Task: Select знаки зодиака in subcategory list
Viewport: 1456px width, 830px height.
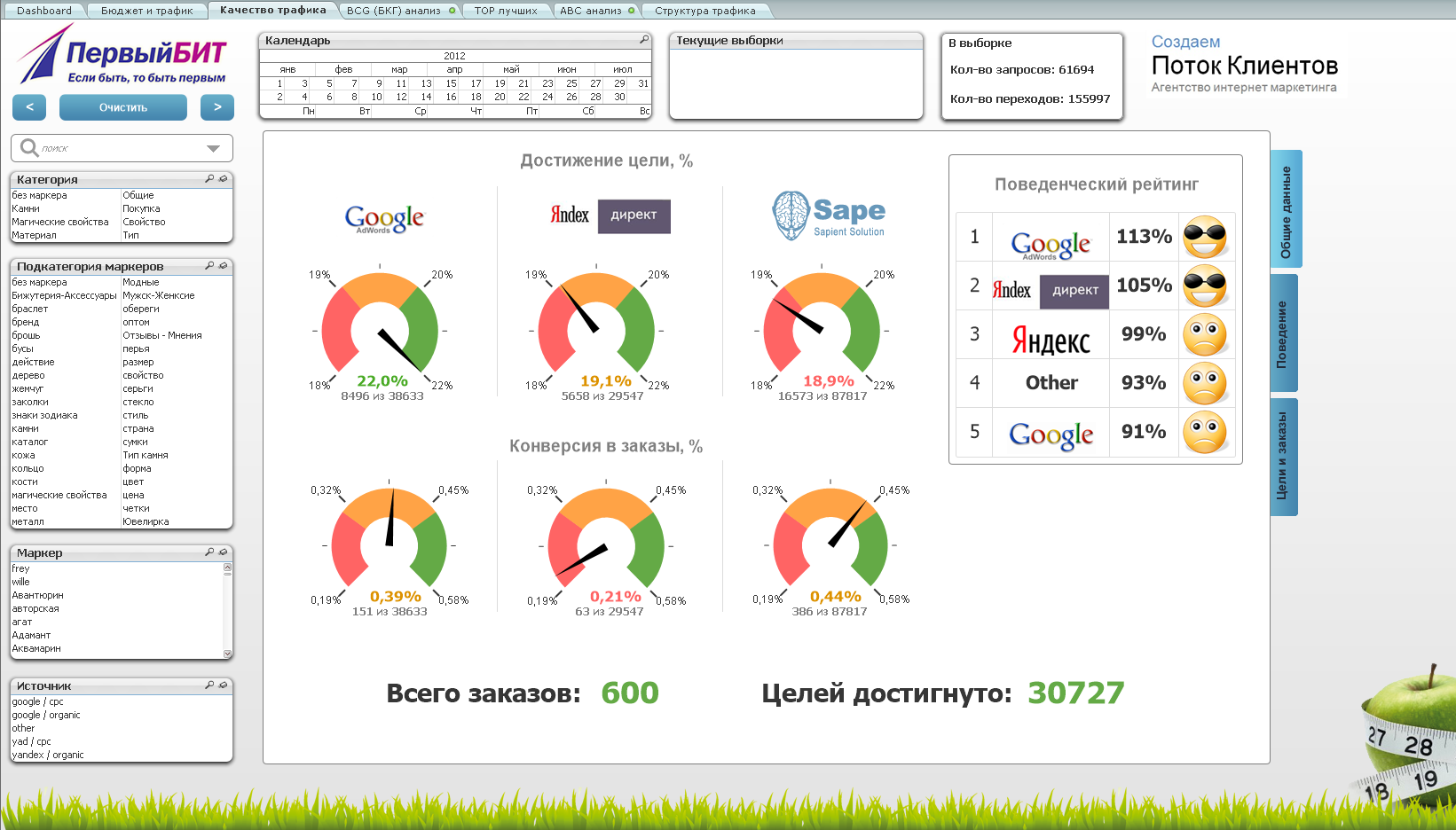Action: click(x=66, y=415)
